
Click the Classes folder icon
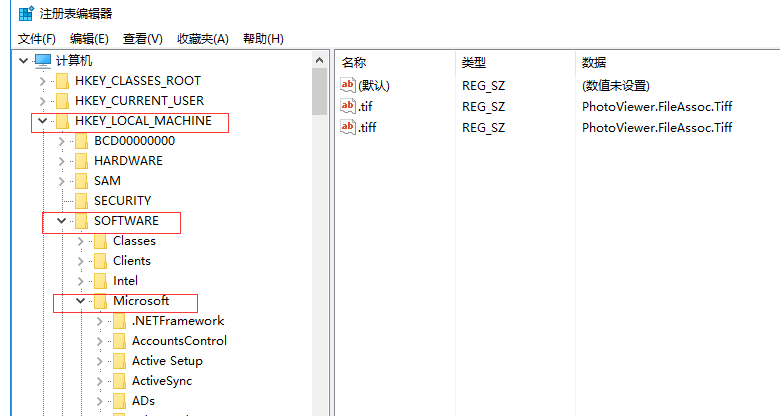click(x=100, y=241)
